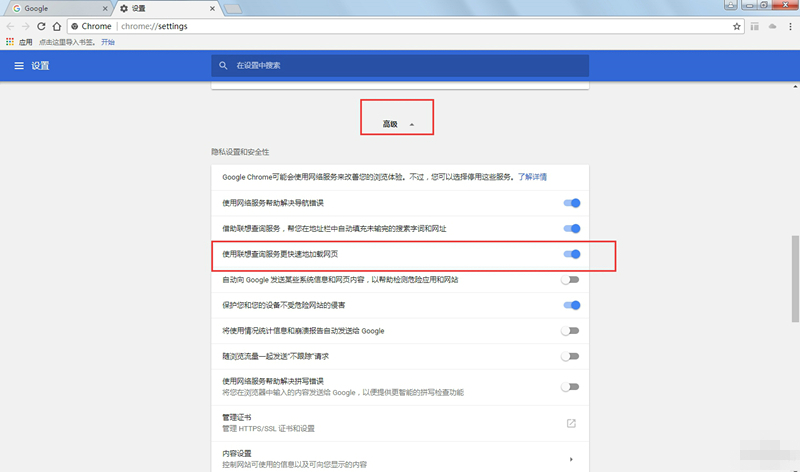800x472 pixels.
Task: Open a new tab
Action: point(233,9)
